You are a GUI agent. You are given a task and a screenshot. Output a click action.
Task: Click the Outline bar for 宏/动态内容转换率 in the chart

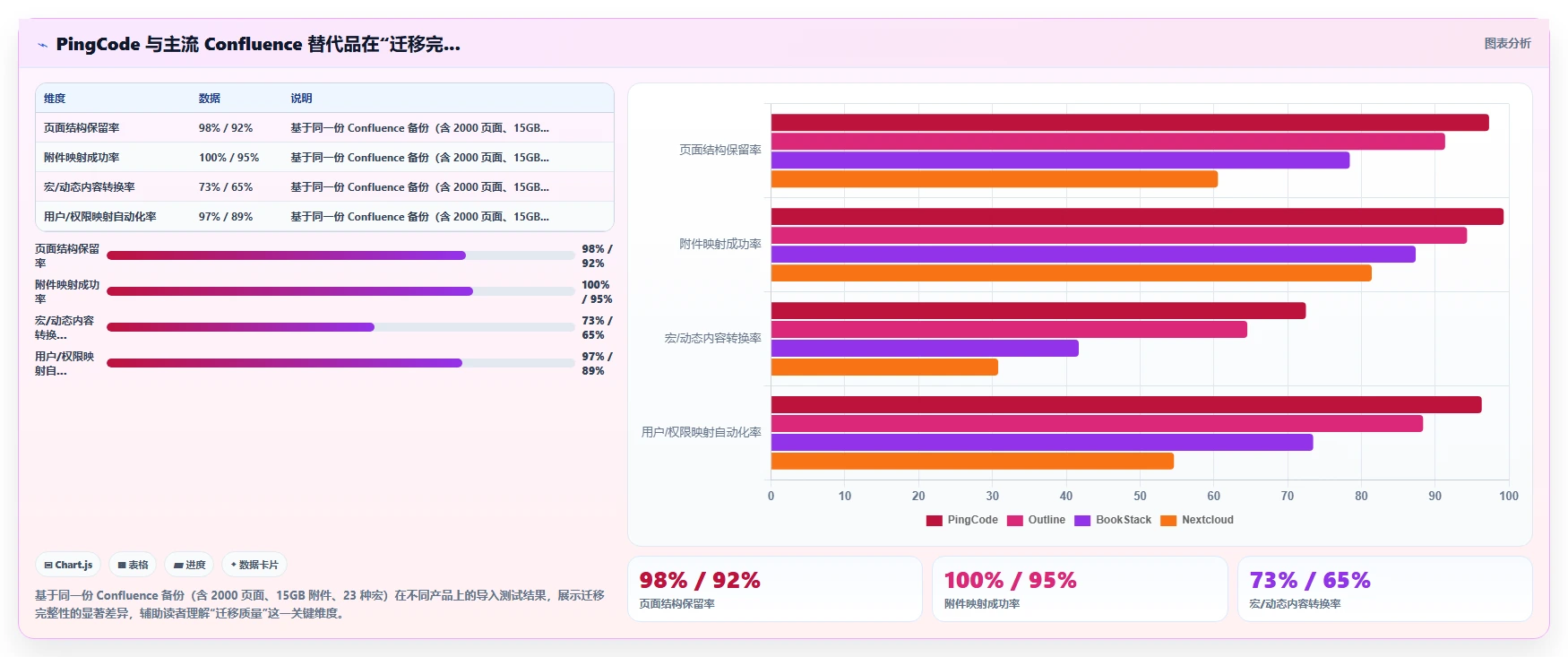1009,330
